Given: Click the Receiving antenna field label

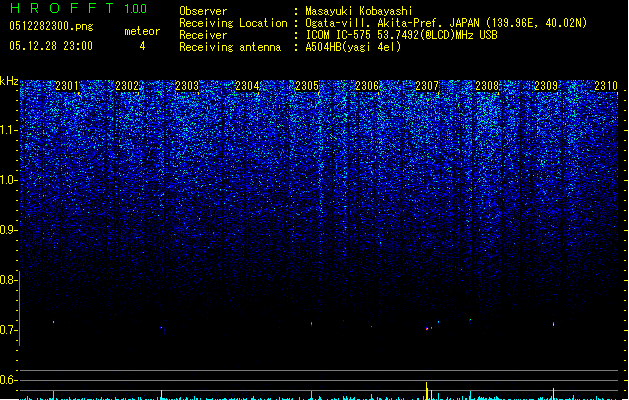Looking at the screenshot, I should (x=230, y=47).
